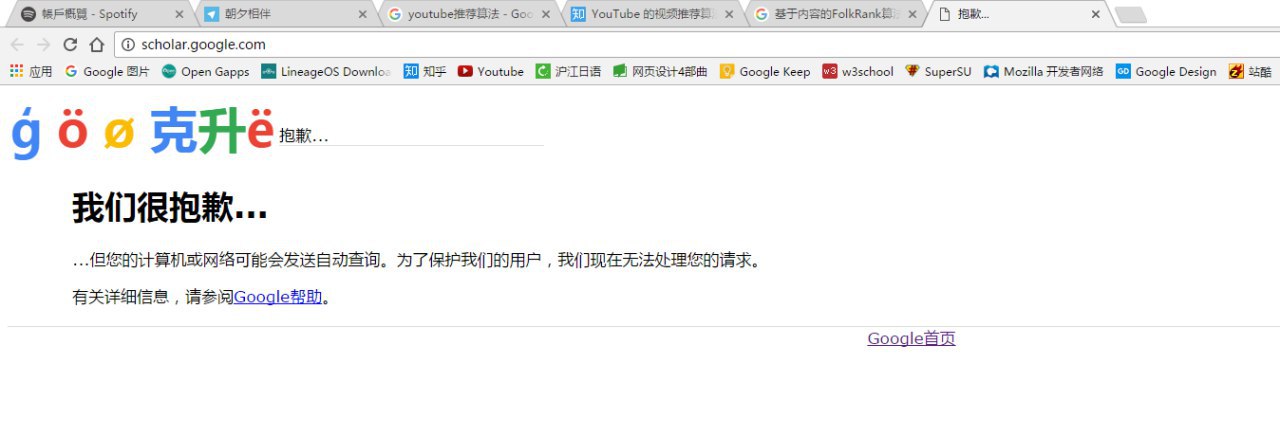Open the 应用 apps grid bookmark
The image size is (1280, 436).
click(31, 71)
